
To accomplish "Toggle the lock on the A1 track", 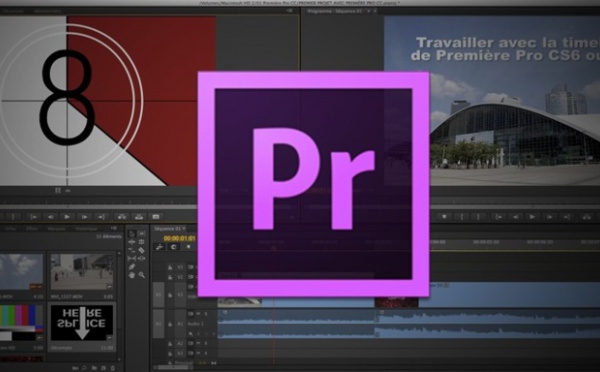I will click(170, 324).
